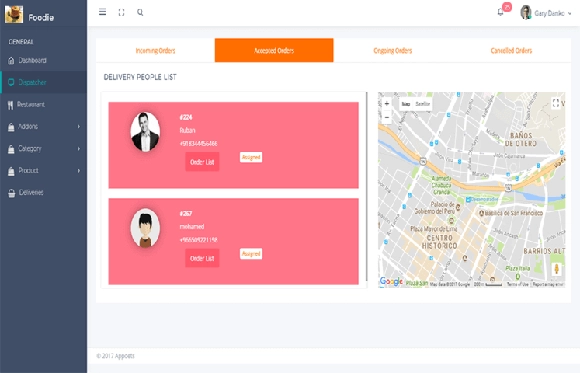Screen dimensions: 580x373
Task: Zoom in on the map
Action: [387, 104]
